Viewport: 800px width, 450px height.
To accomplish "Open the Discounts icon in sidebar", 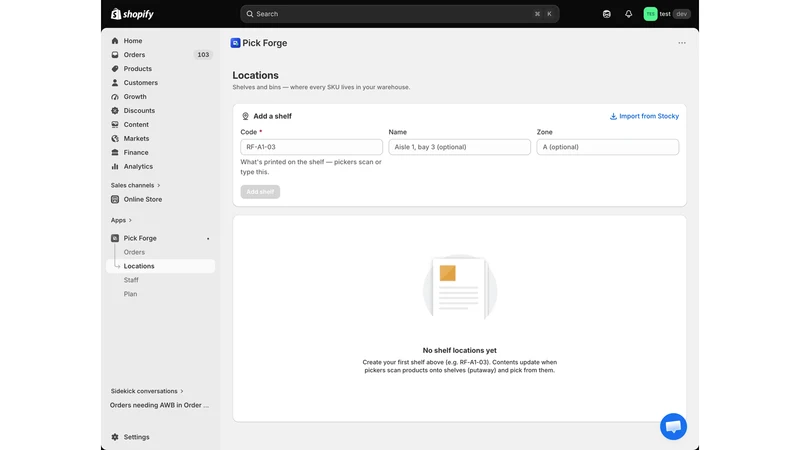I will (x=115, y=111).
